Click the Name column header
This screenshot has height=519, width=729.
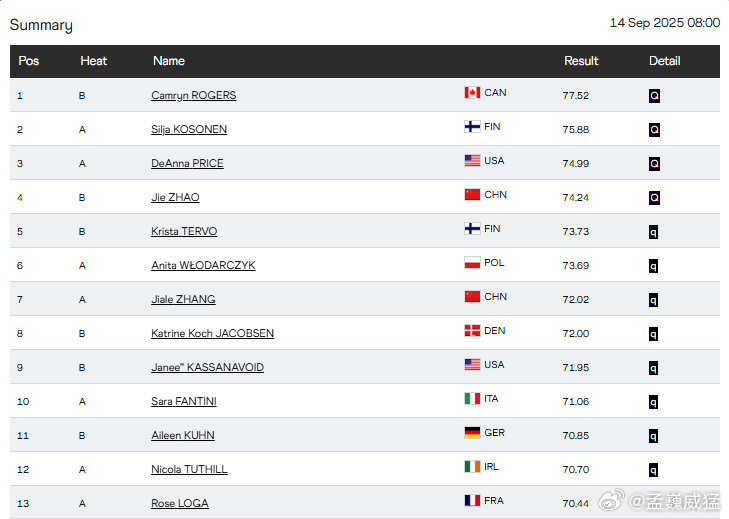coord(169,61)
